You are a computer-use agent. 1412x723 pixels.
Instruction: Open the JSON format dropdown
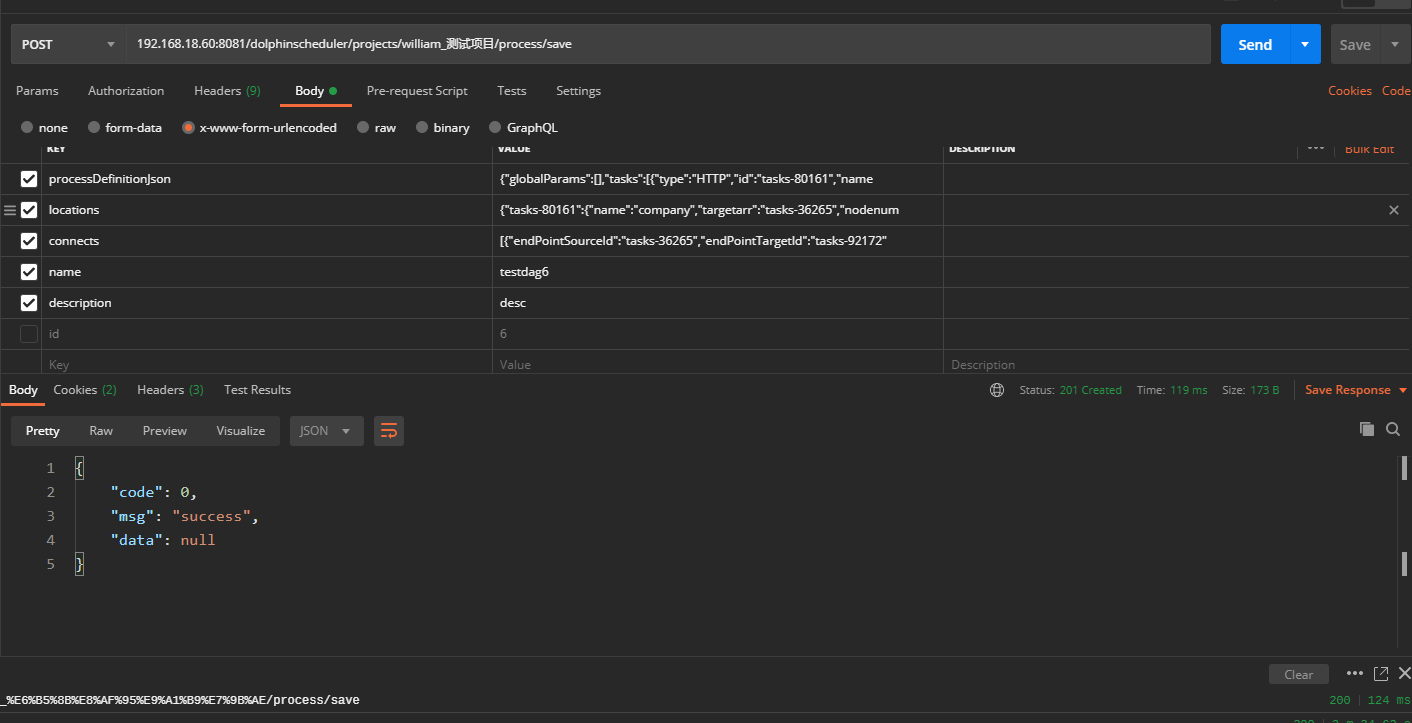tap(327, 431)
